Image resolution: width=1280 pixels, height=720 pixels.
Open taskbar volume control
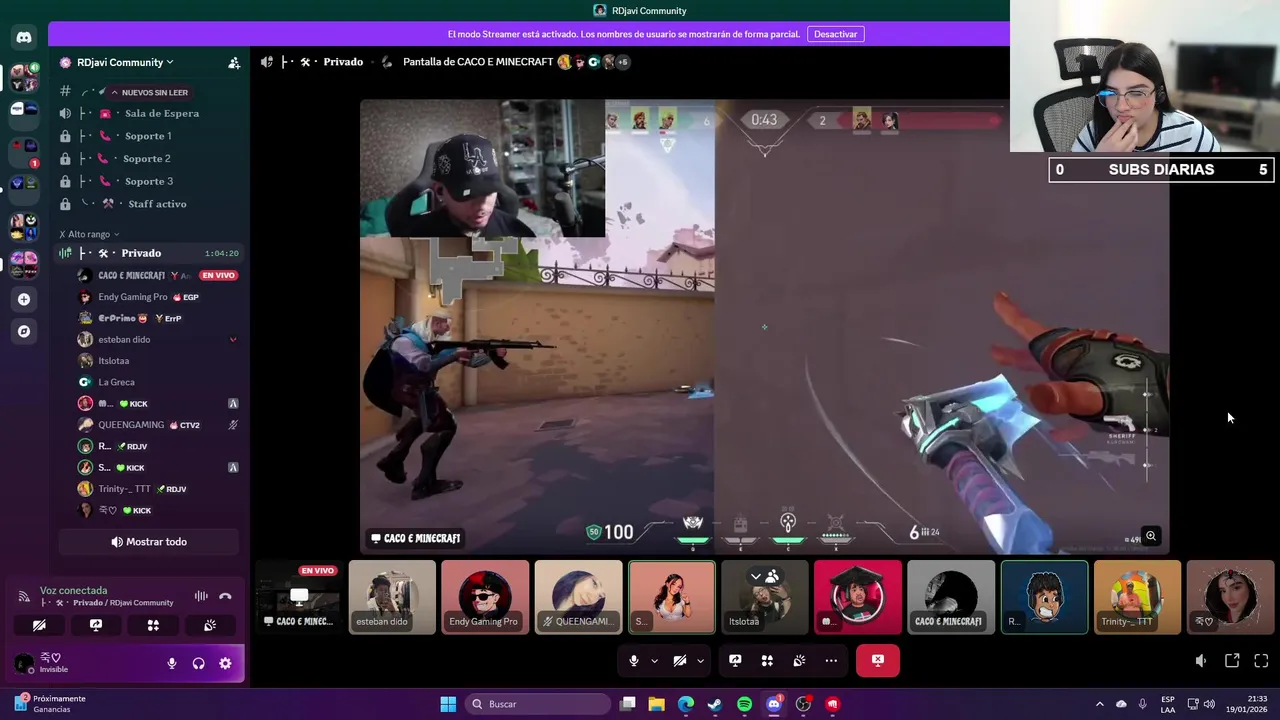point(1209,704)
